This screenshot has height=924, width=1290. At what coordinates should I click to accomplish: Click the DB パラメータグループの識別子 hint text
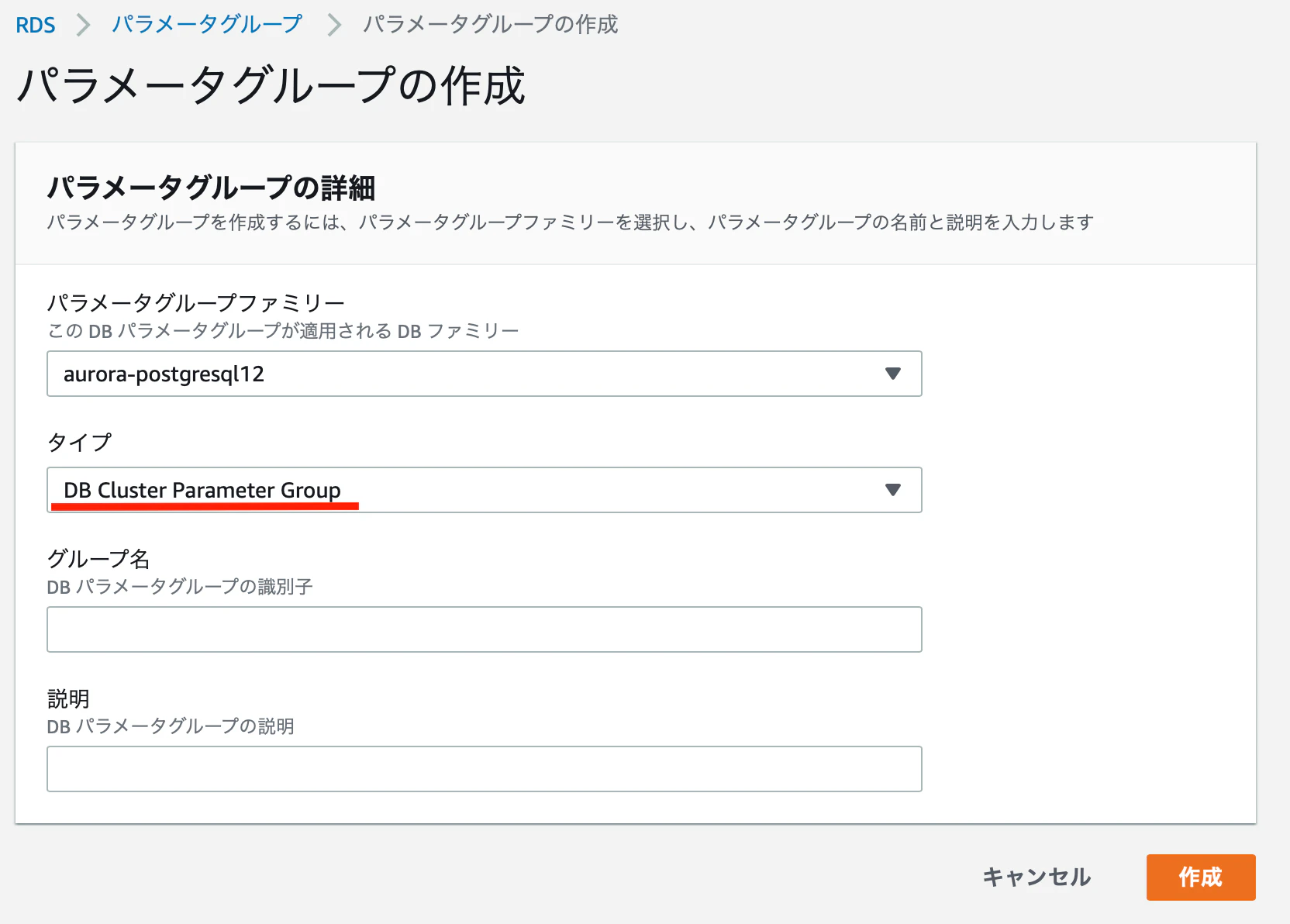click(x=180, y=587)
